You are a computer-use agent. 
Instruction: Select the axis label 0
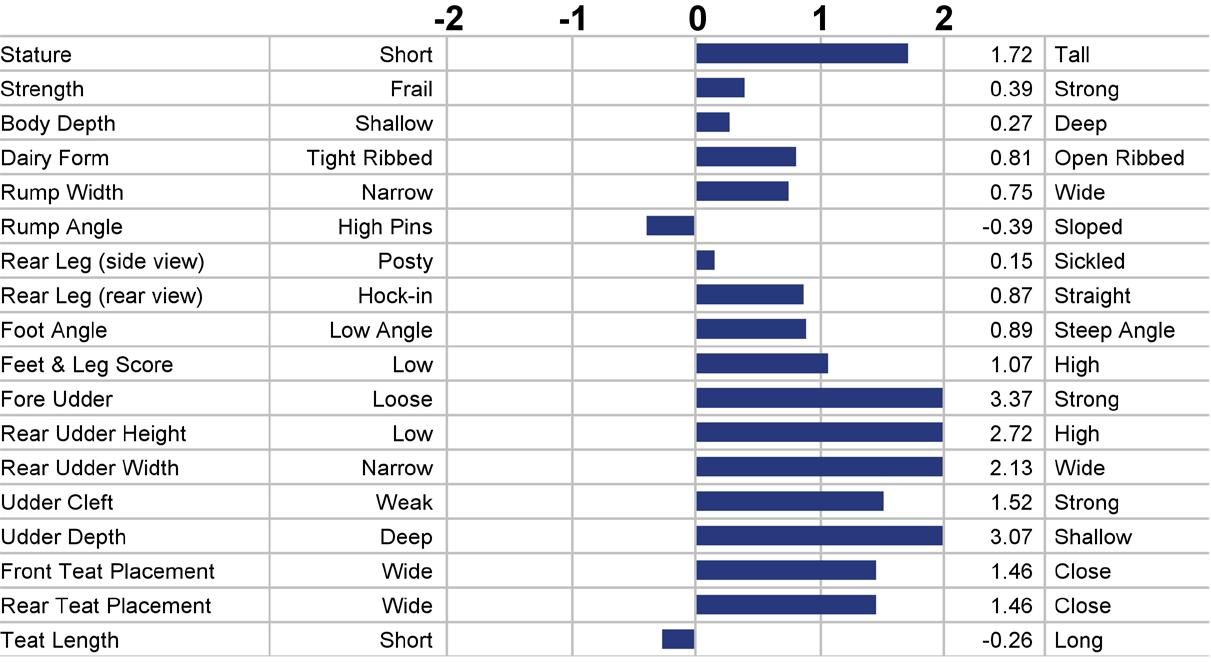coord(697,18)
